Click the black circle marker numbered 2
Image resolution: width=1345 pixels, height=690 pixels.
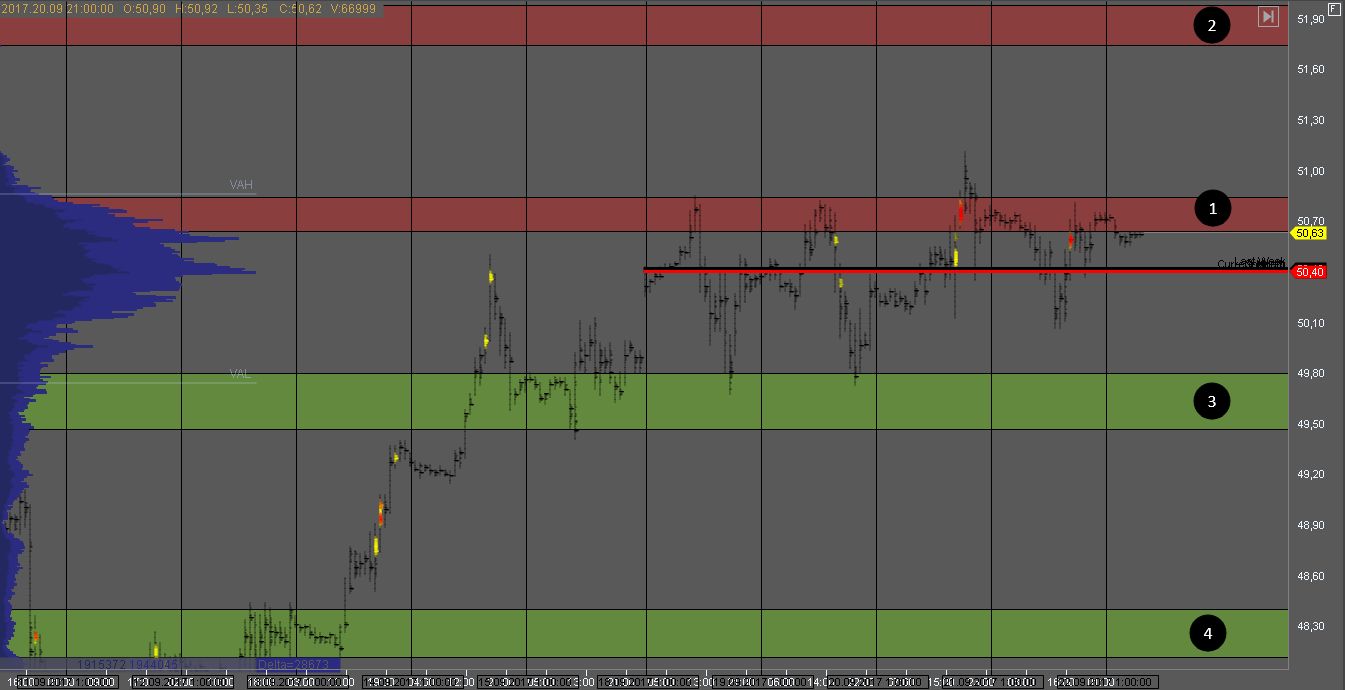[1212, 26]
